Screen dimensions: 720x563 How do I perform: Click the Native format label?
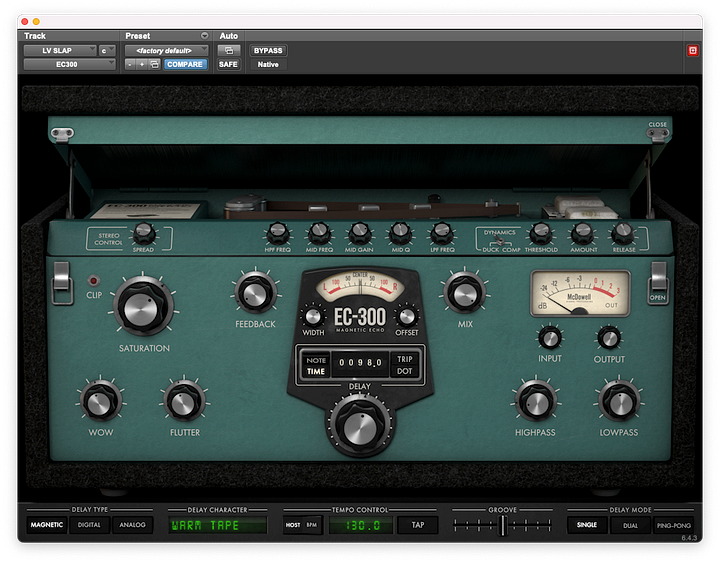coord(268,64)
